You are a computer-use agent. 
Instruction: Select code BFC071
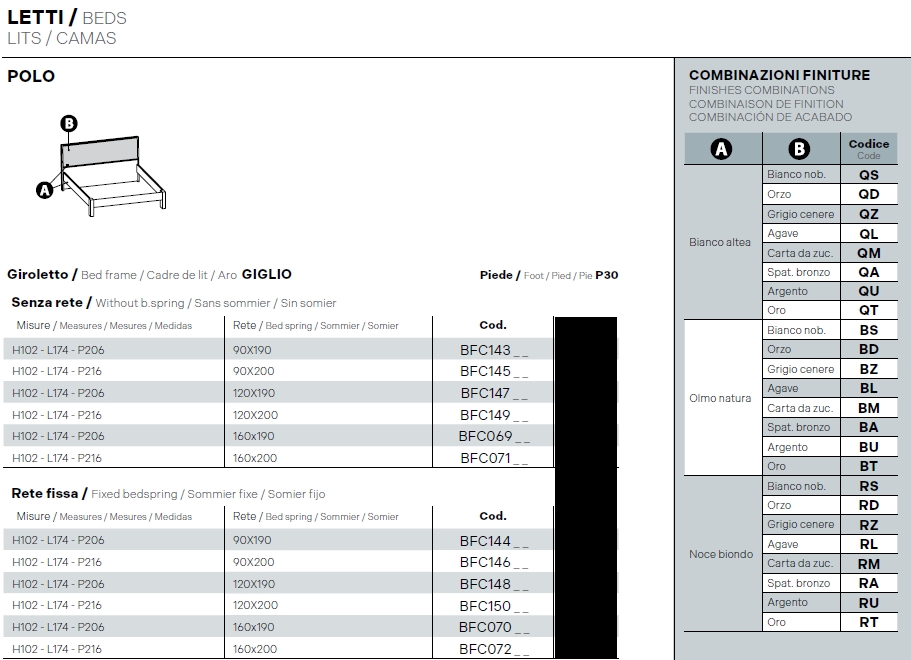tap(494, 458)
